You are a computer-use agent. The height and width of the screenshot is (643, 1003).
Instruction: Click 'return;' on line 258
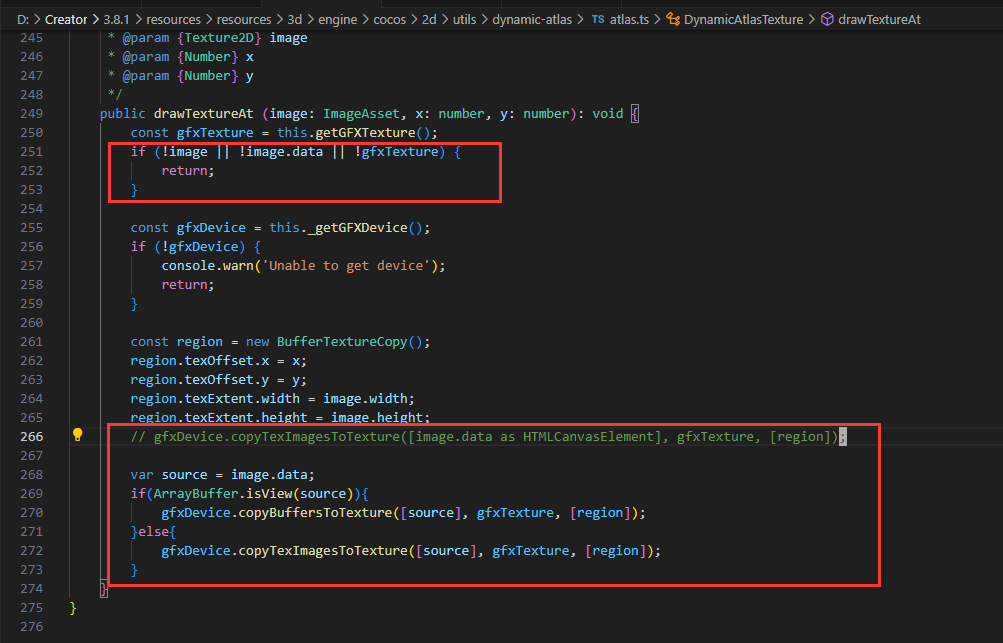click(188, 285)
